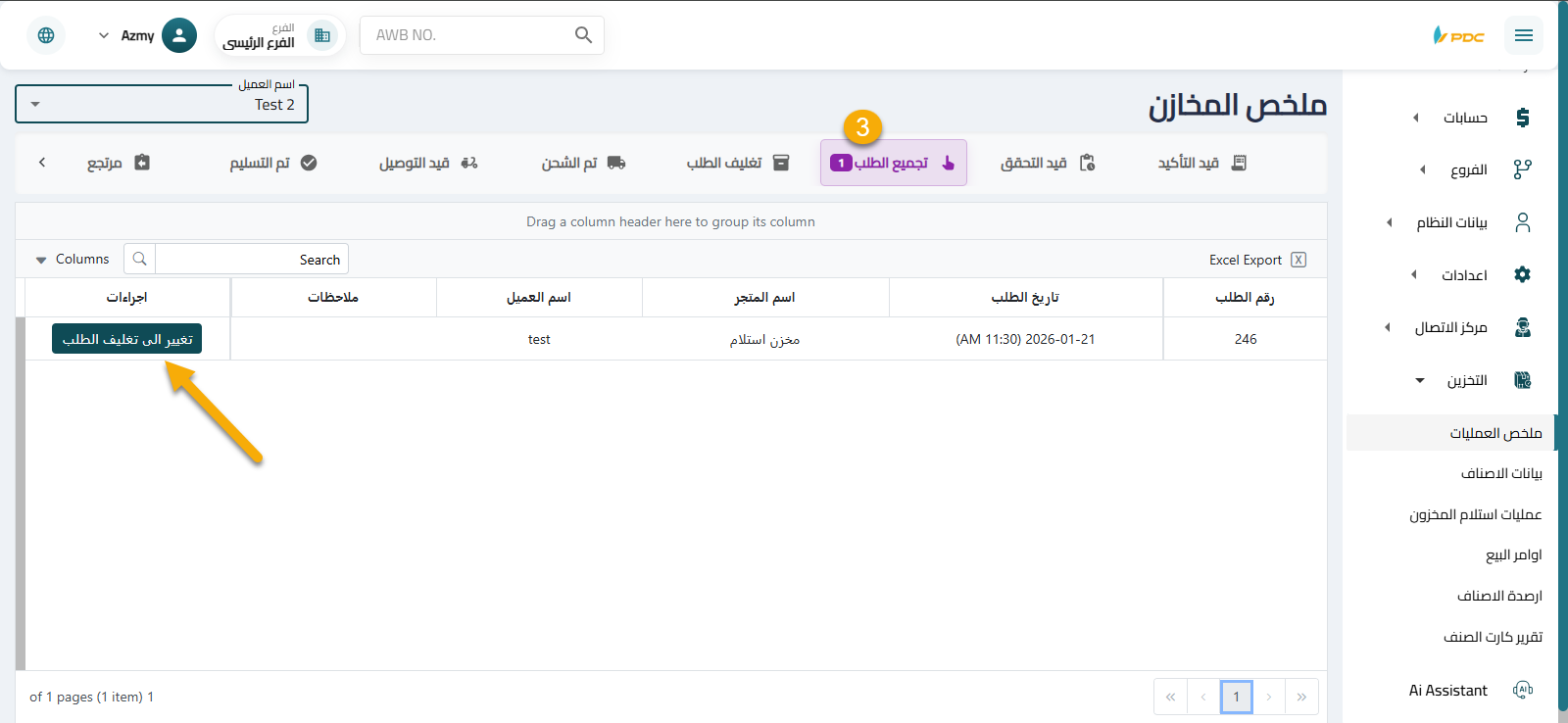1568x723 pixels.
Task: Go to last page pager button
Action: point(1301,697)
